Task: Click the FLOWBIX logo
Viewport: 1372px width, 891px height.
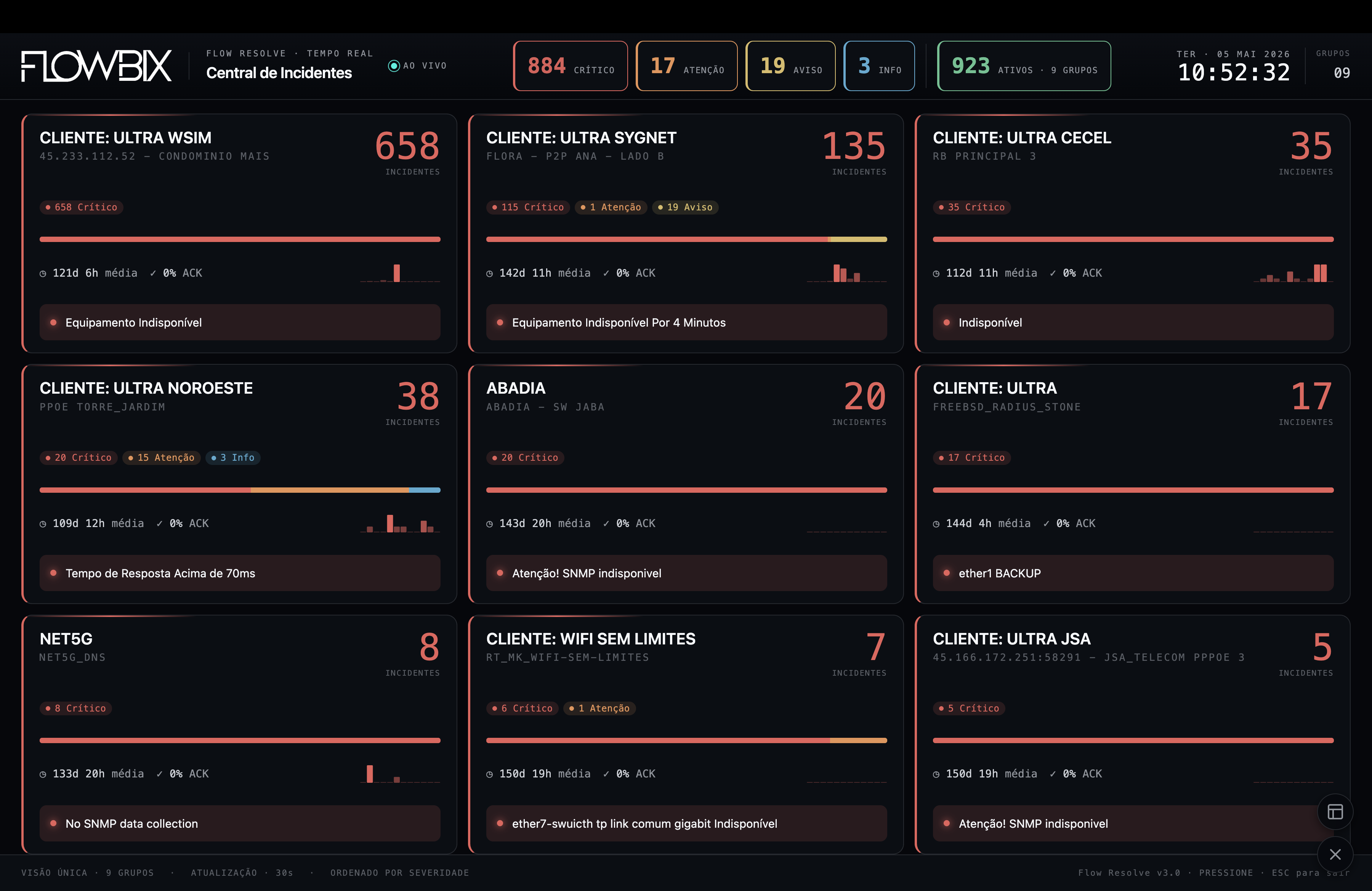Action: (x=96, y=66)
